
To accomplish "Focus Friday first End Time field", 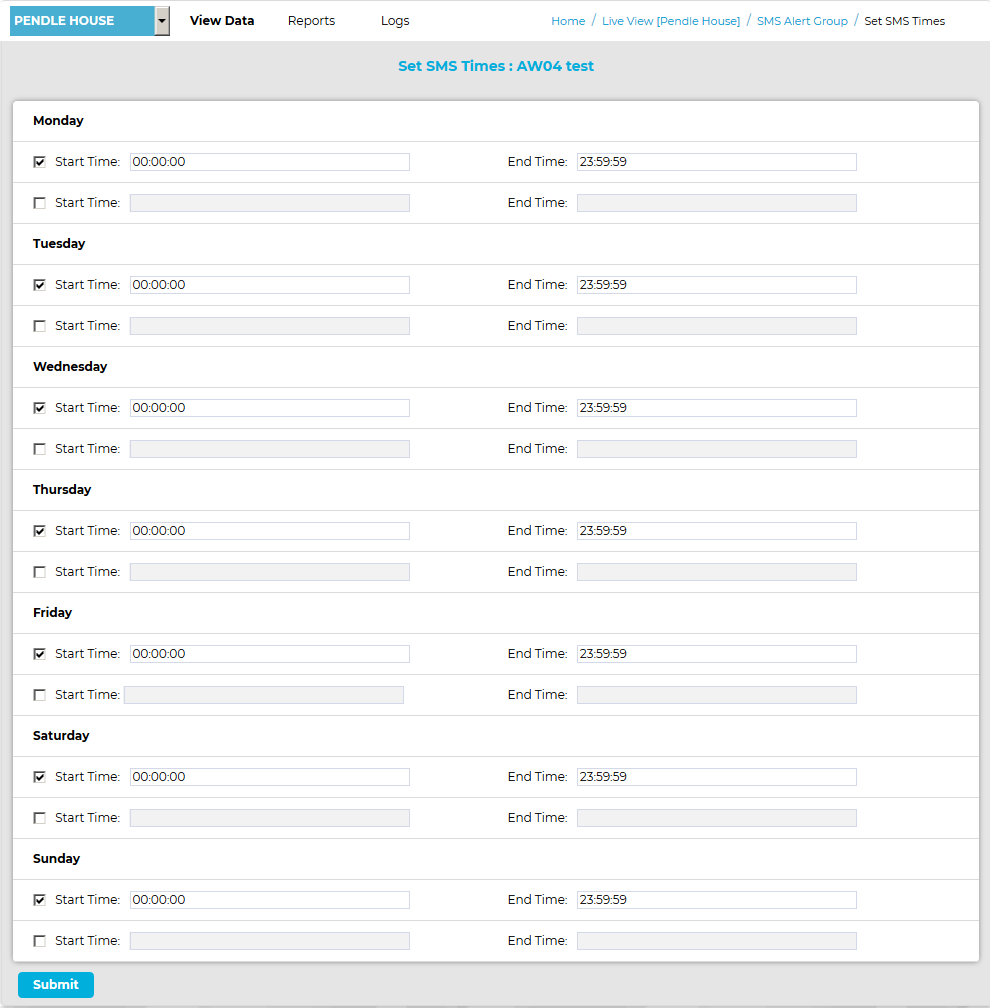I will pyautogui.click(x=717, y=654).
